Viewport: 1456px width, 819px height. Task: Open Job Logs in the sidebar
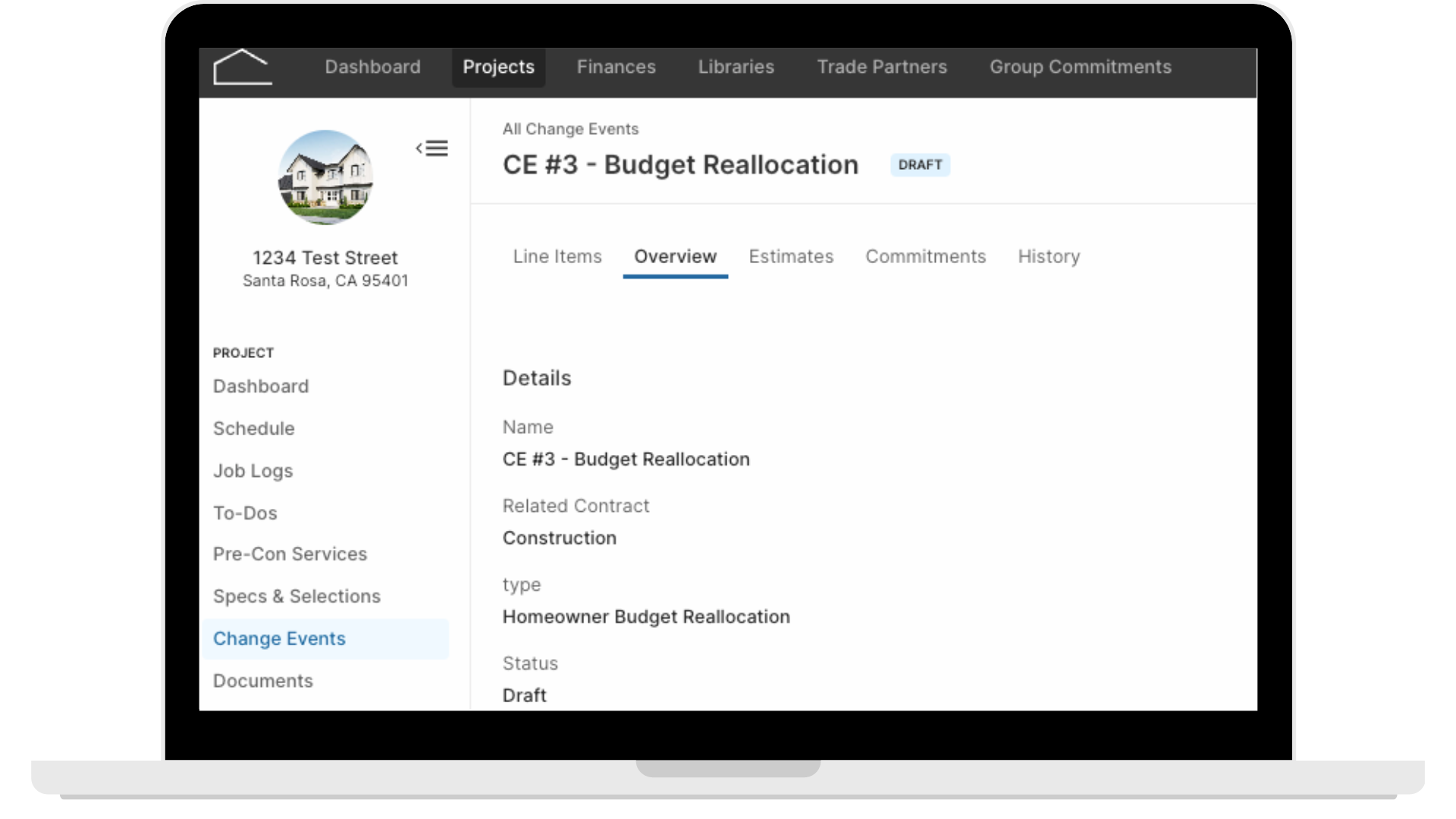tap(253, 471)
